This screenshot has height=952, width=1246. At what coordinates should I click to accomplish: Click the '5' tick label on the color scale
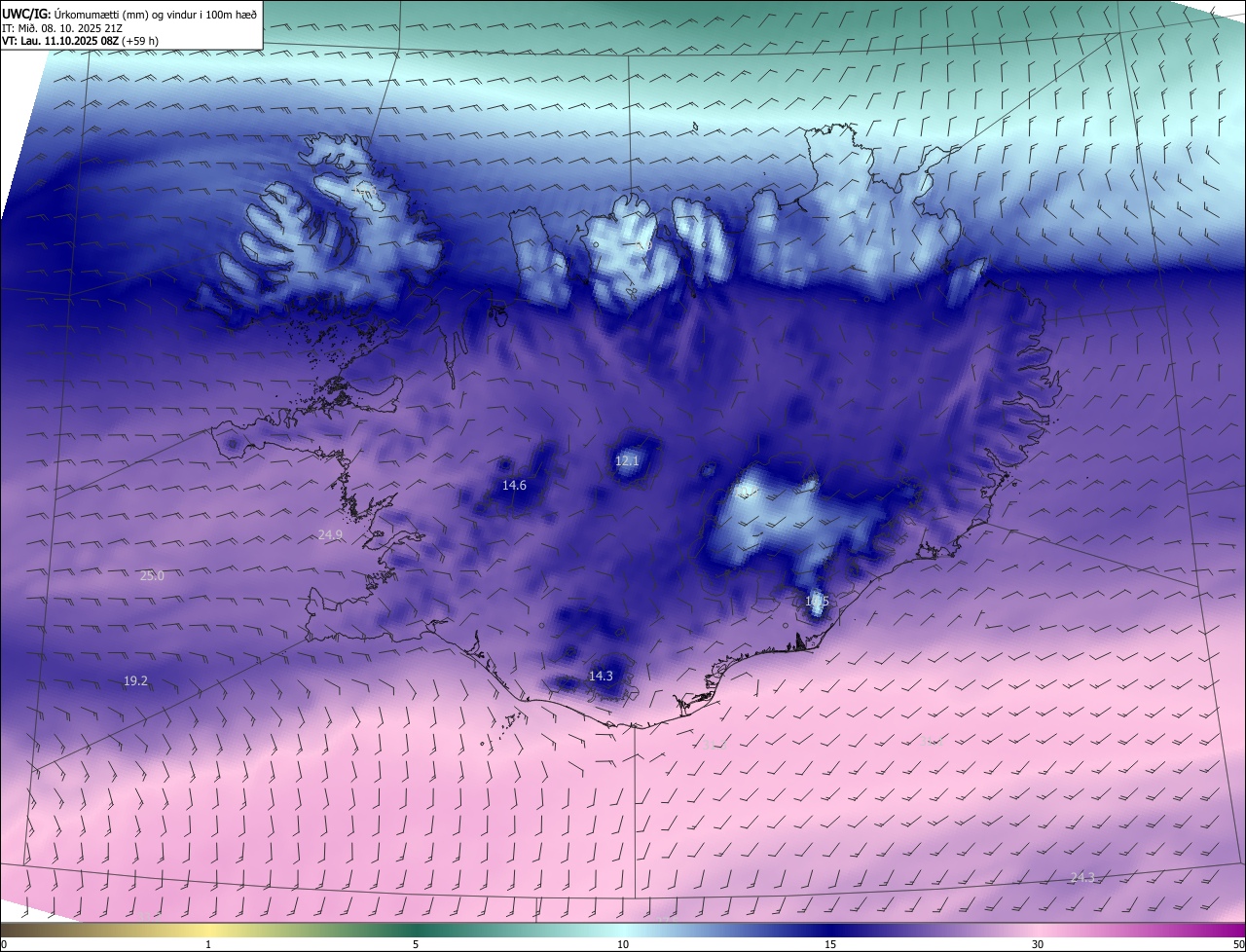(416, 944)
